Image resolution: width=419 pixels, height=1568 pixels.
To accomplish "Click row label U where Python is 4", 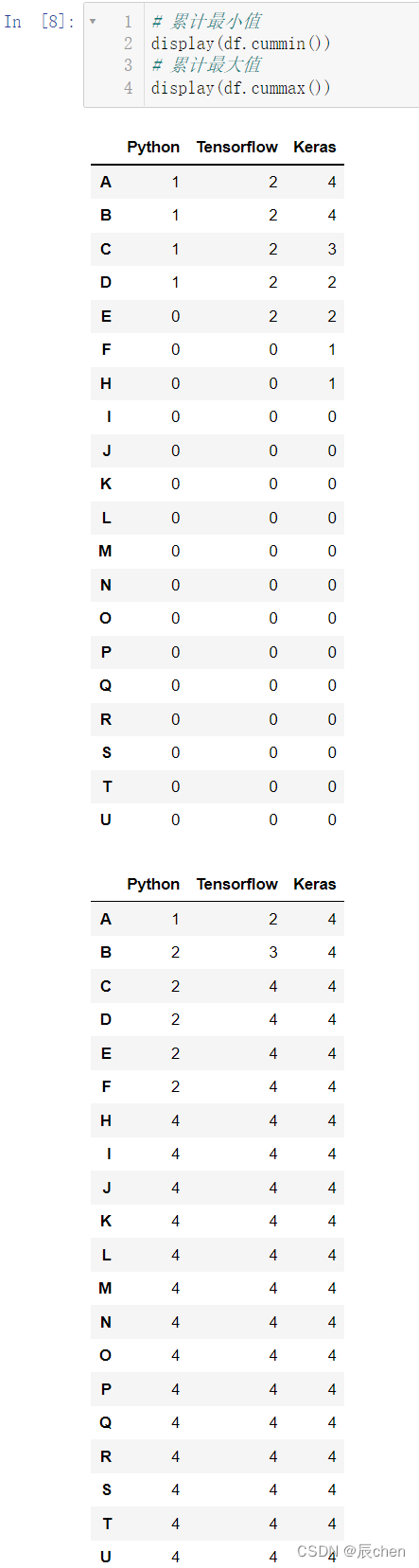I will (106, 1557).
